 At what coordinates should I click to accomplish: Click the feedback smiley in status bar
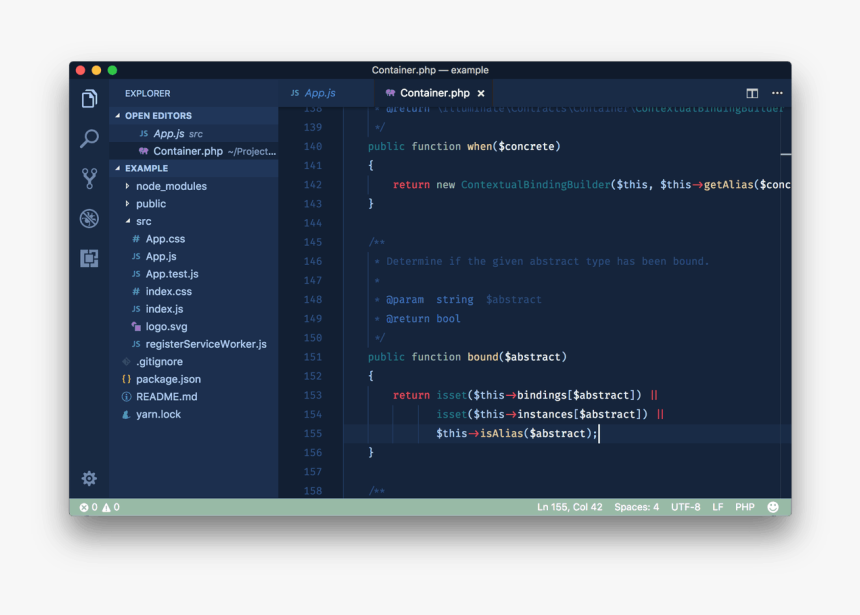coord(773,507)
